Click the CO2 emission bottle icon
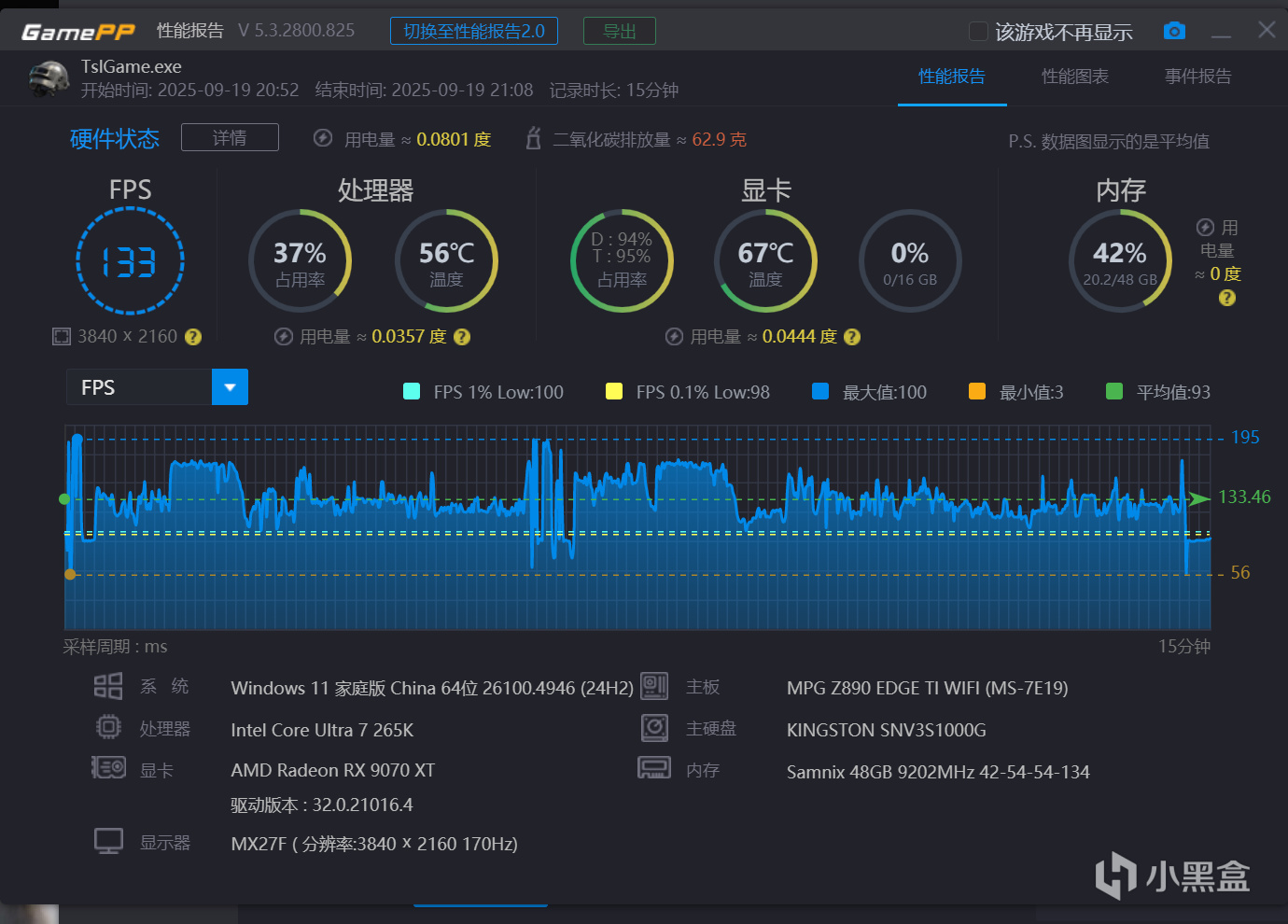Image resolution: width=1288 pixels, height=924 pixels. pos(533,138)
